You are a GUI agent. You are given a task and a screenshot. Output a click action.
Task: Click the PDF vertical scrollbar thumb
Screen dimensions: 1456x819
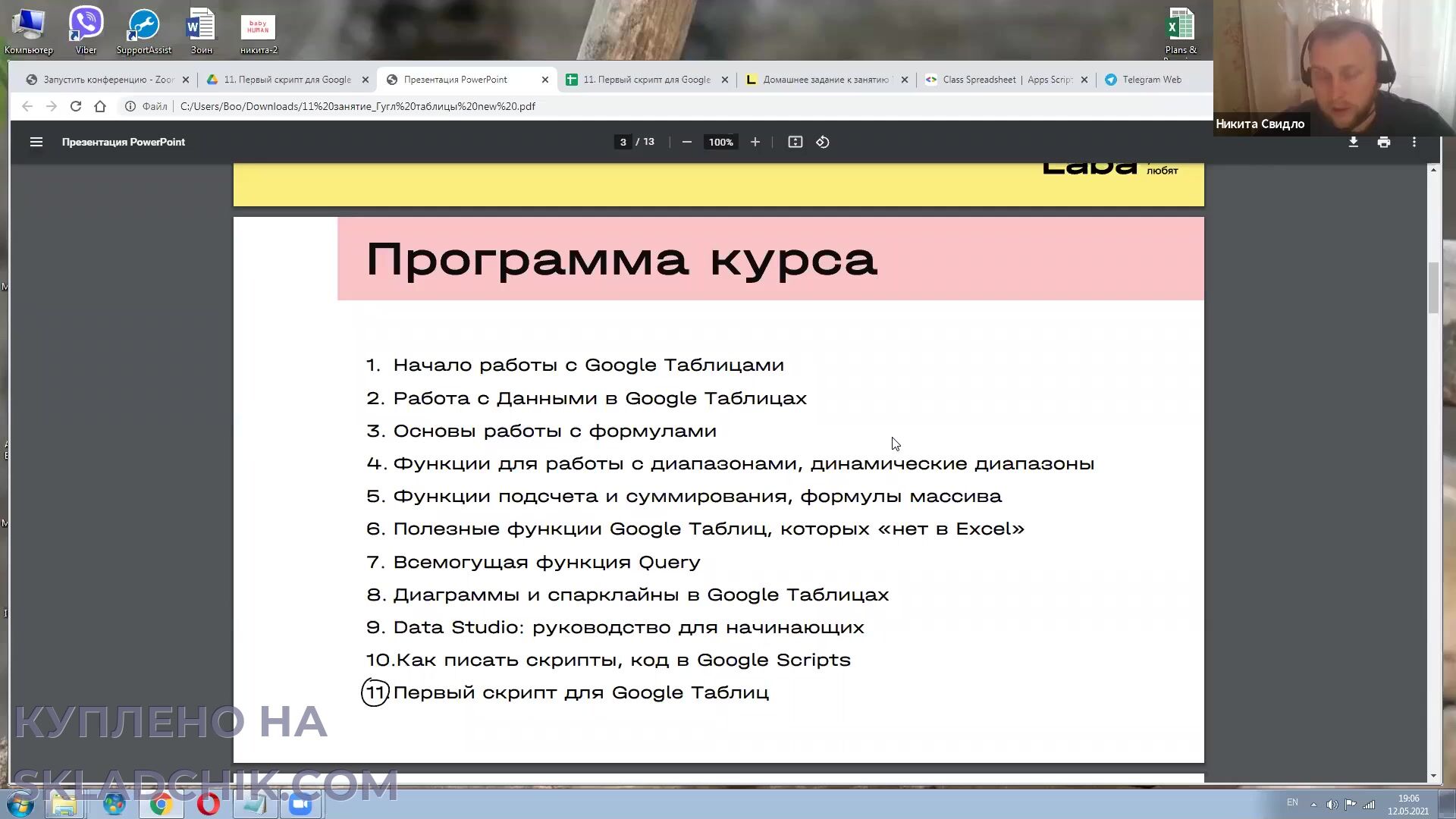[x=1433, y=287]
